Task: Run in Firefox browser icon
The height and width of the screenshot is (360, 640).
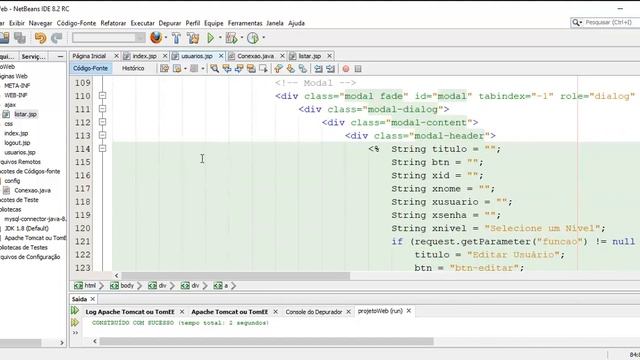Action: pos(156,38)
